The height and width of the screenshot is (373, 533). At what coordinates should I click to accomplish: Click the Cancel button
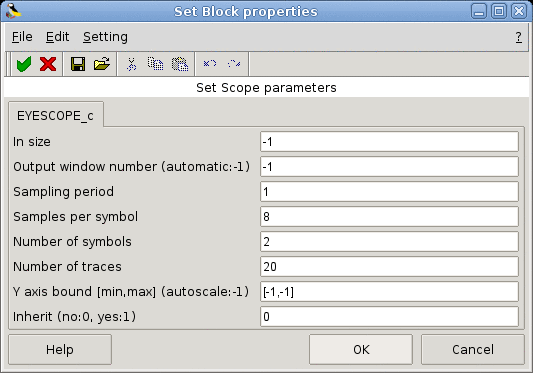pos(473,350)
